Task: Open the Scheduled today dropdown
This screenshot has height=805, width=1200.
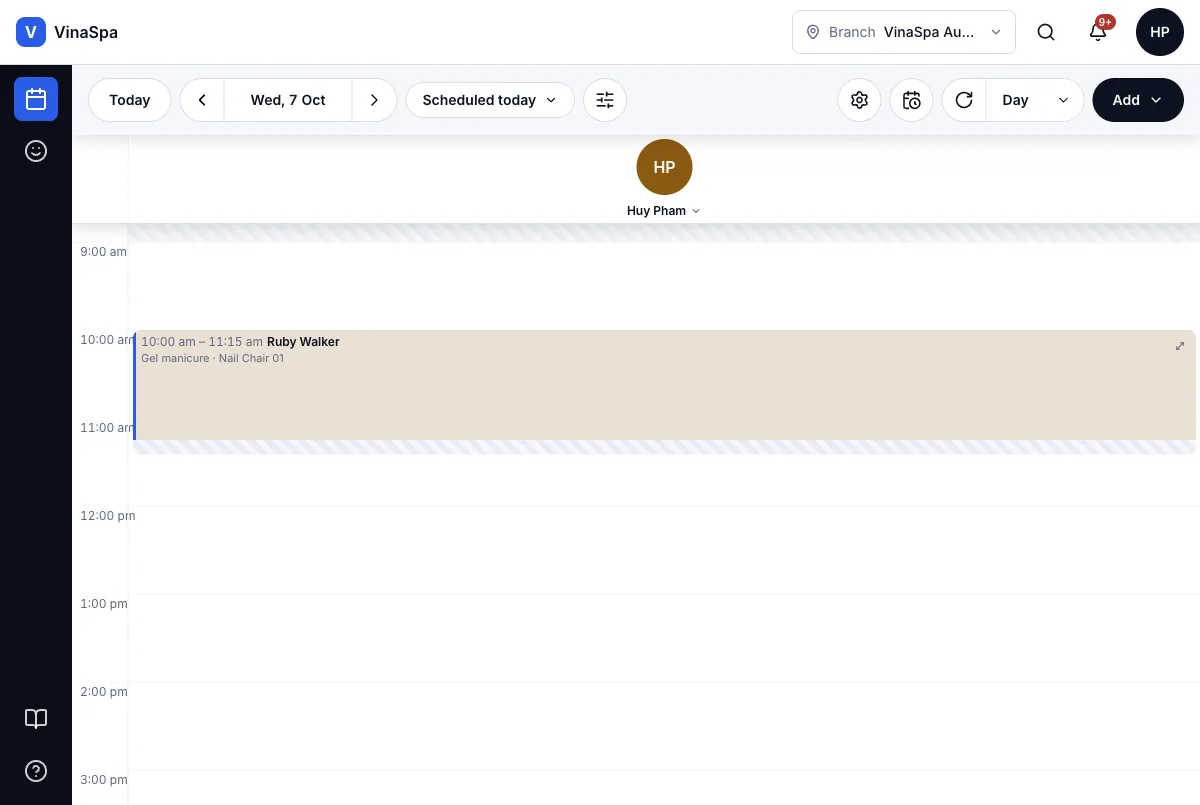Action: click(x=490, y=100)
